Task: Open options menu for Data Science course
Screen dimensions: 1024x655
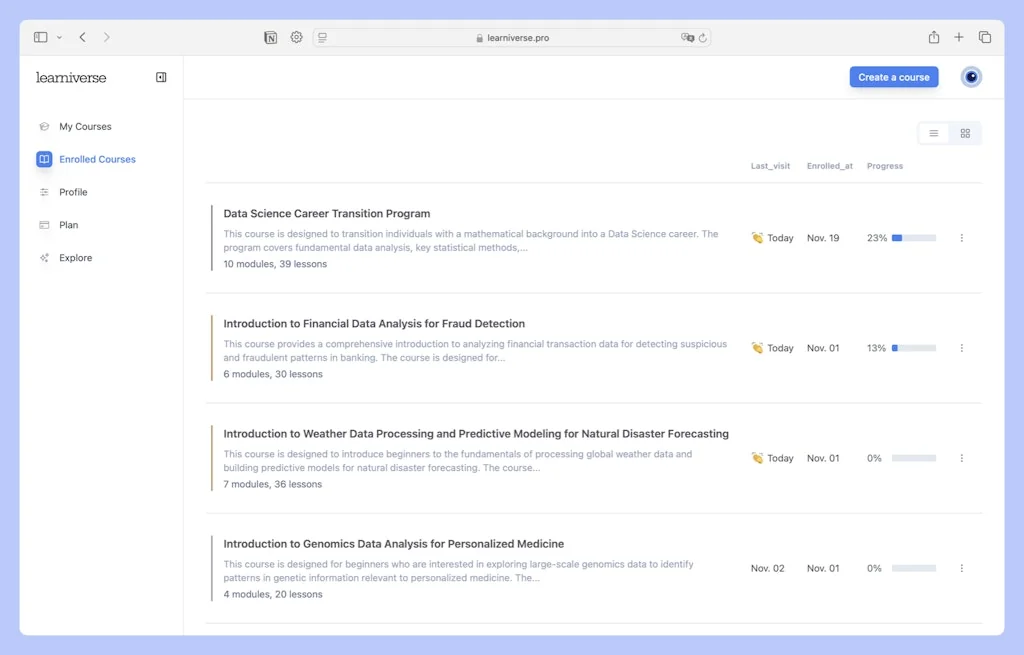Action: click(x=962, y=238)
